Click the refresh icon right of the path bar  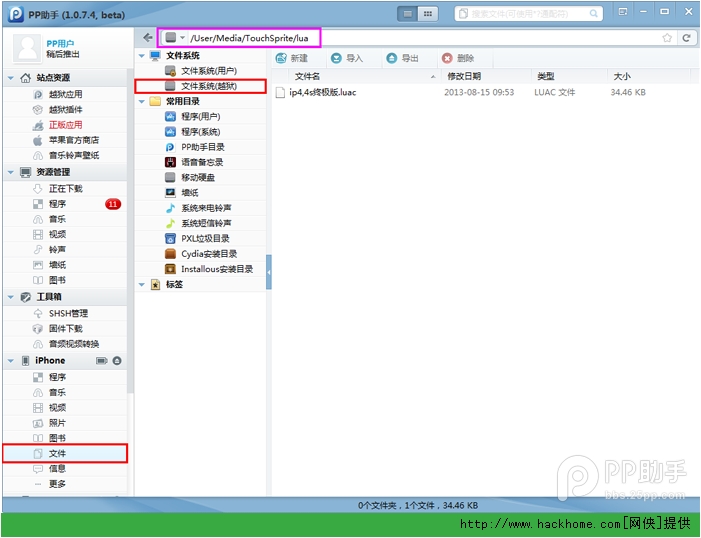pos(686,38)
